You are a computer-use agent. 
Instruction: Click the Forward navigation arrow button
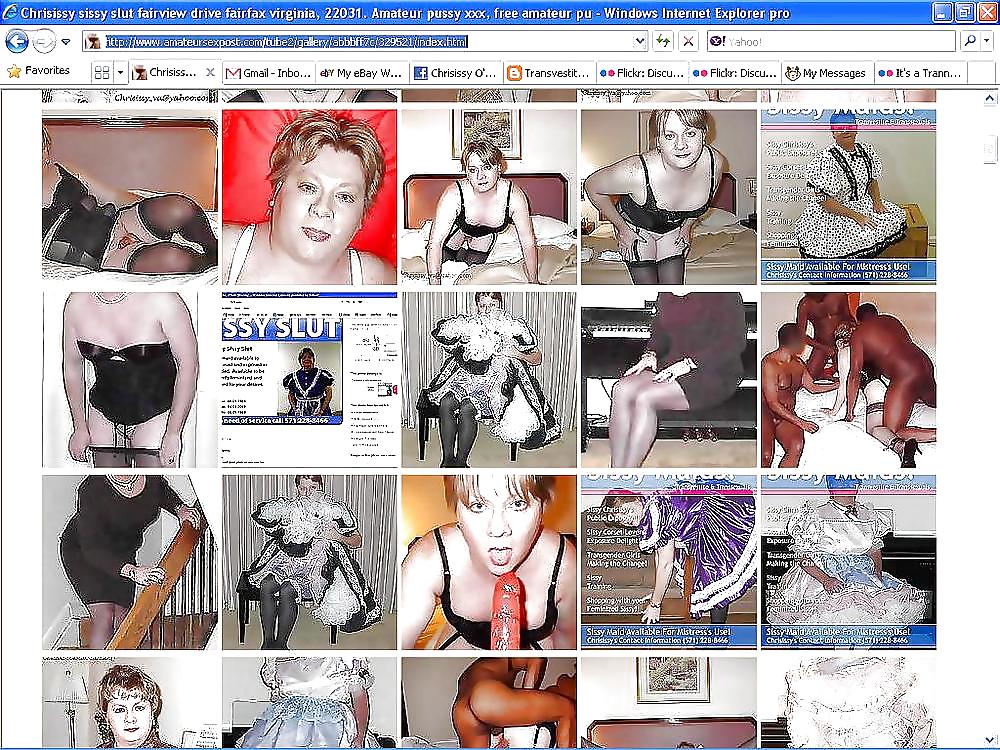point(43,42)
